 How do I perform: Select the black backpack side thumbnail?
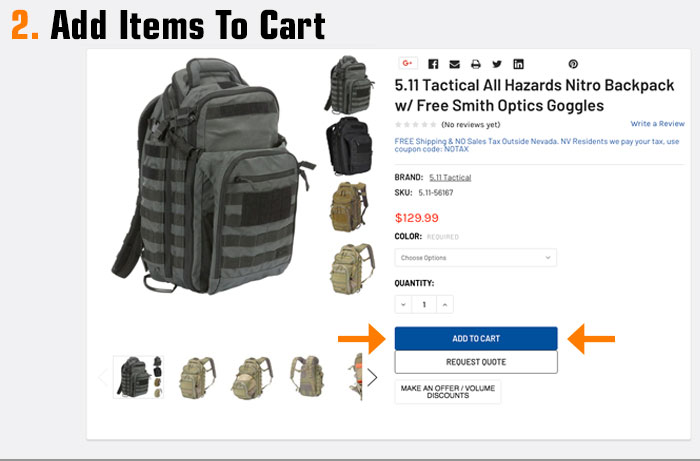pos(350,145)
